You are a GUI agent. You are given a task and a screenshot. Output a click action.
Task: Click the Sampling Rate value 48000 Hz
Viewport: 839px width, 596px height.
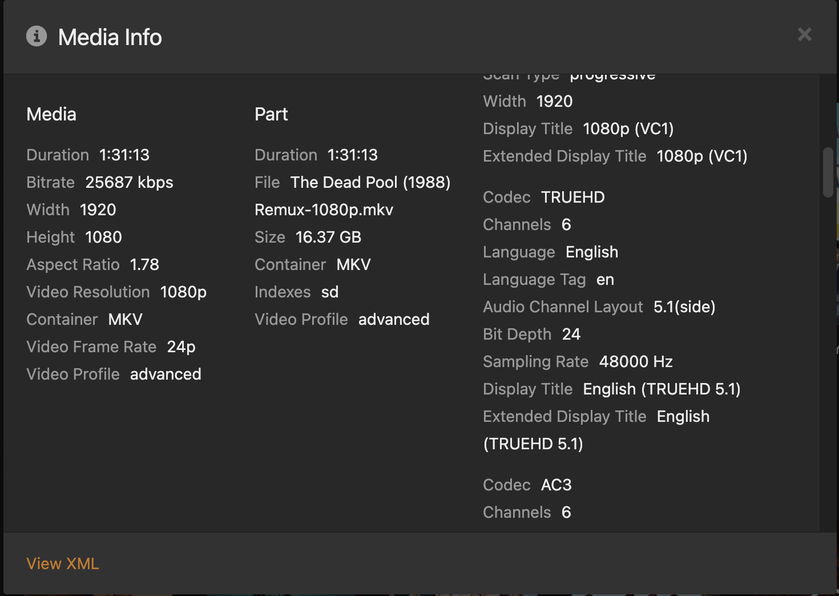[x=641, y=362]
